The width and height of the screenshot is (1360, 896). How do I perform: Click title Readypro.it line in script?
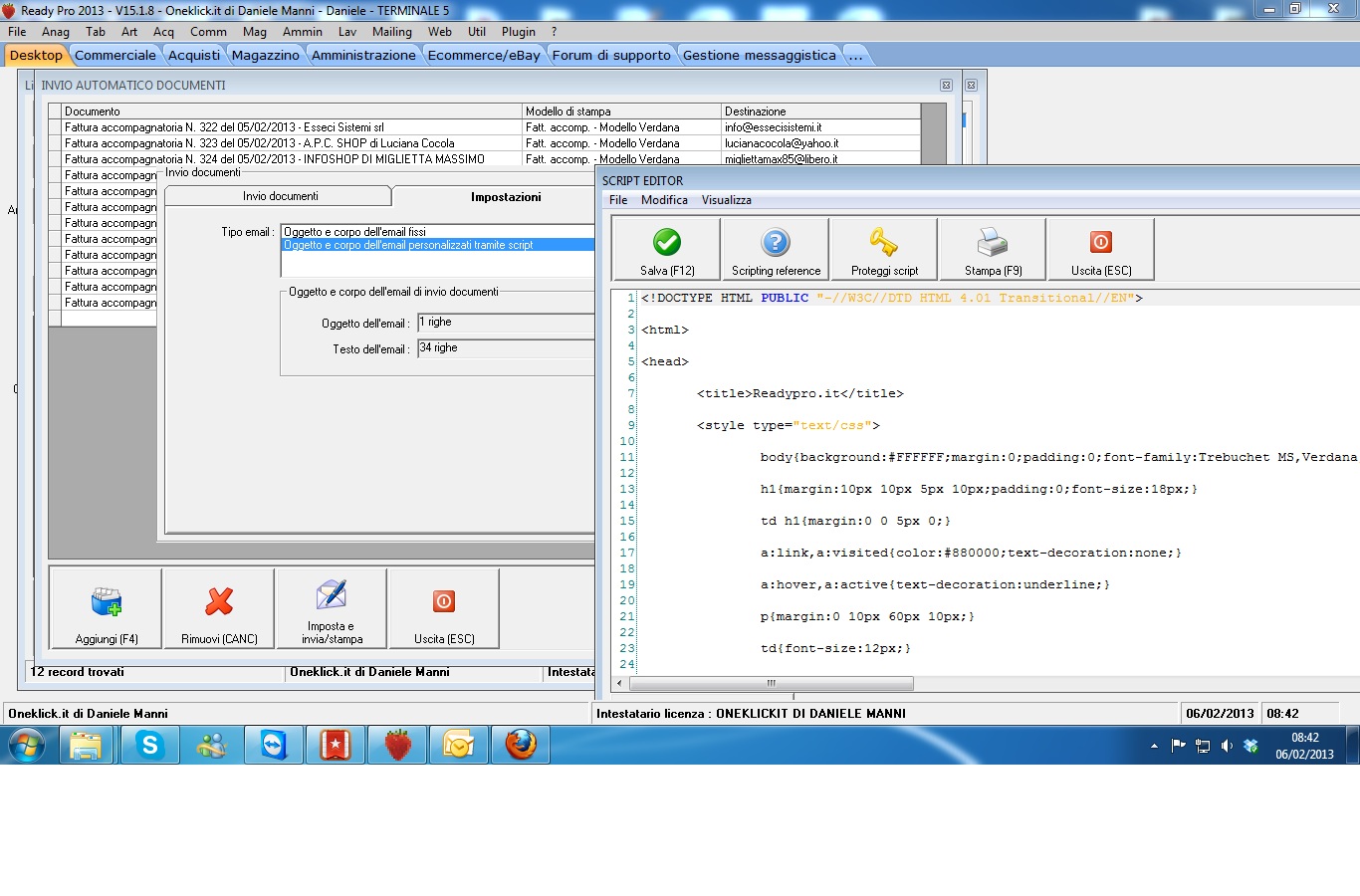(800, 393)
